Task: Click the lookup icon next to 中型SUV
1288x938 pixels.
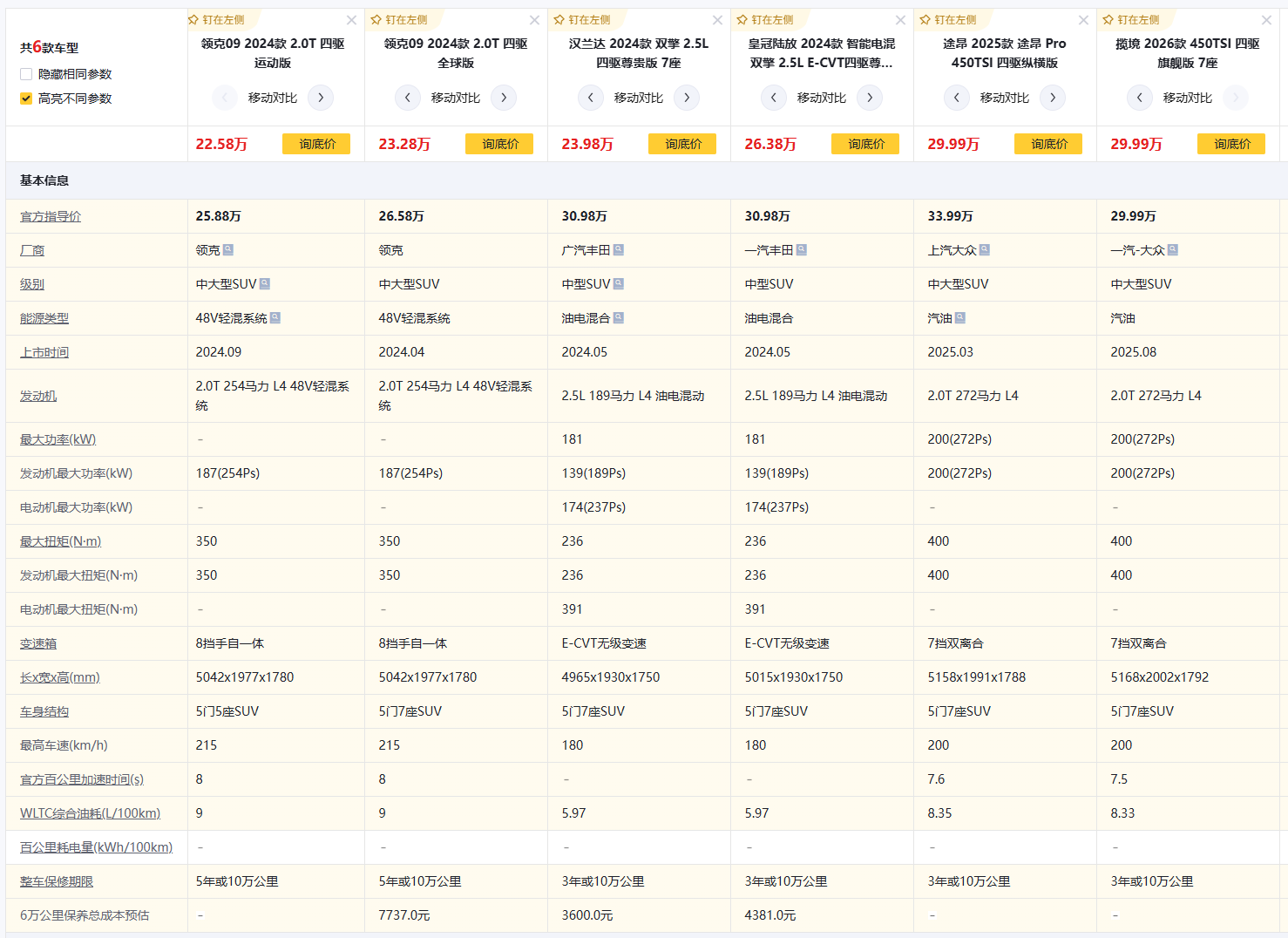Action: coord(619,284)
